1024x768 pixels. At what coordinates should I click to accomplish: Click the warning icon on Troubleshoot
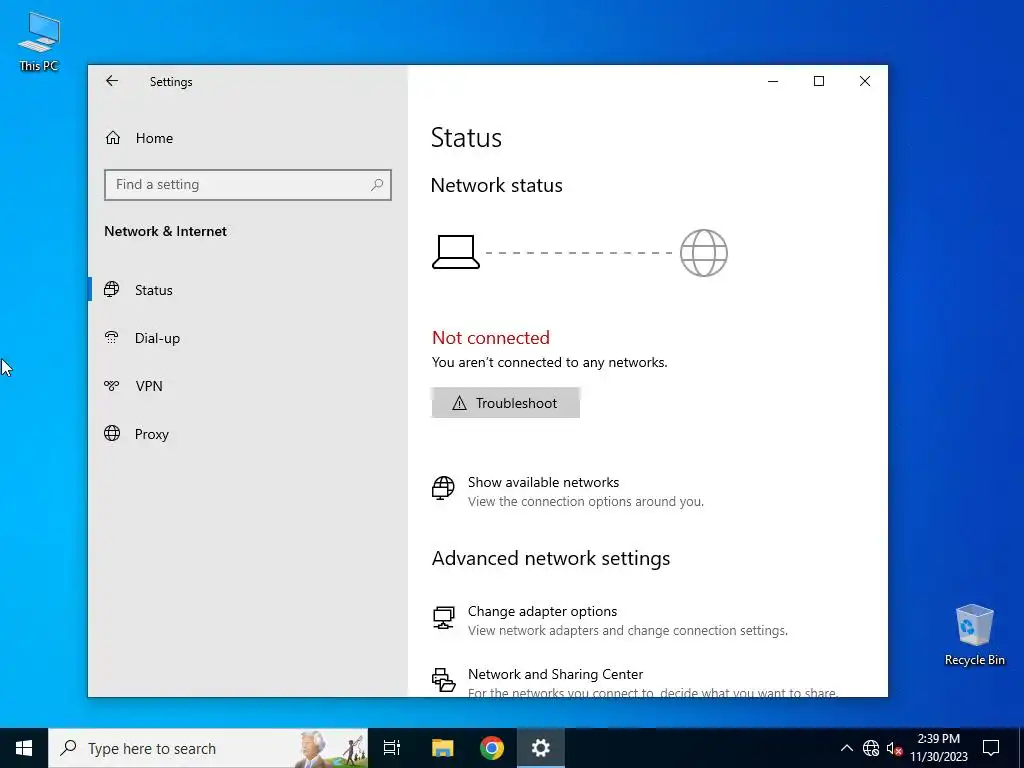(x=460, y=403)
